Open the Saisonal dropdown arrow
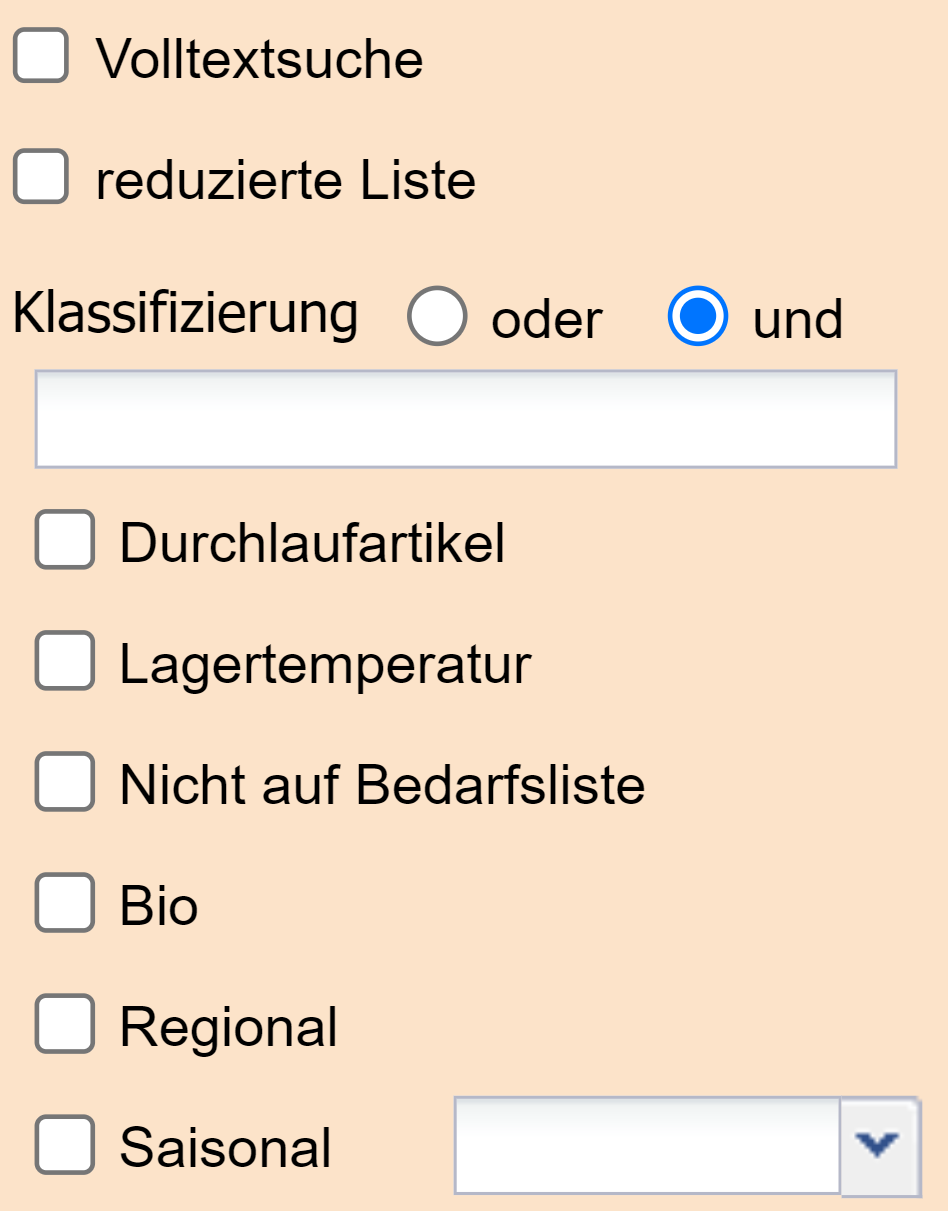 [x=879, y=1145]
